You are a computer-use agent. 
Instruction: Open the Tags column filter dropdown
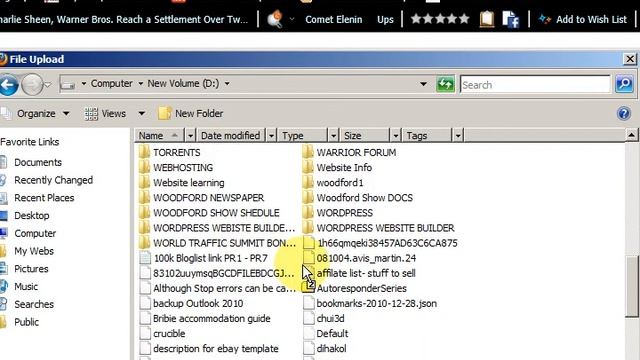[x=458, y=135]
